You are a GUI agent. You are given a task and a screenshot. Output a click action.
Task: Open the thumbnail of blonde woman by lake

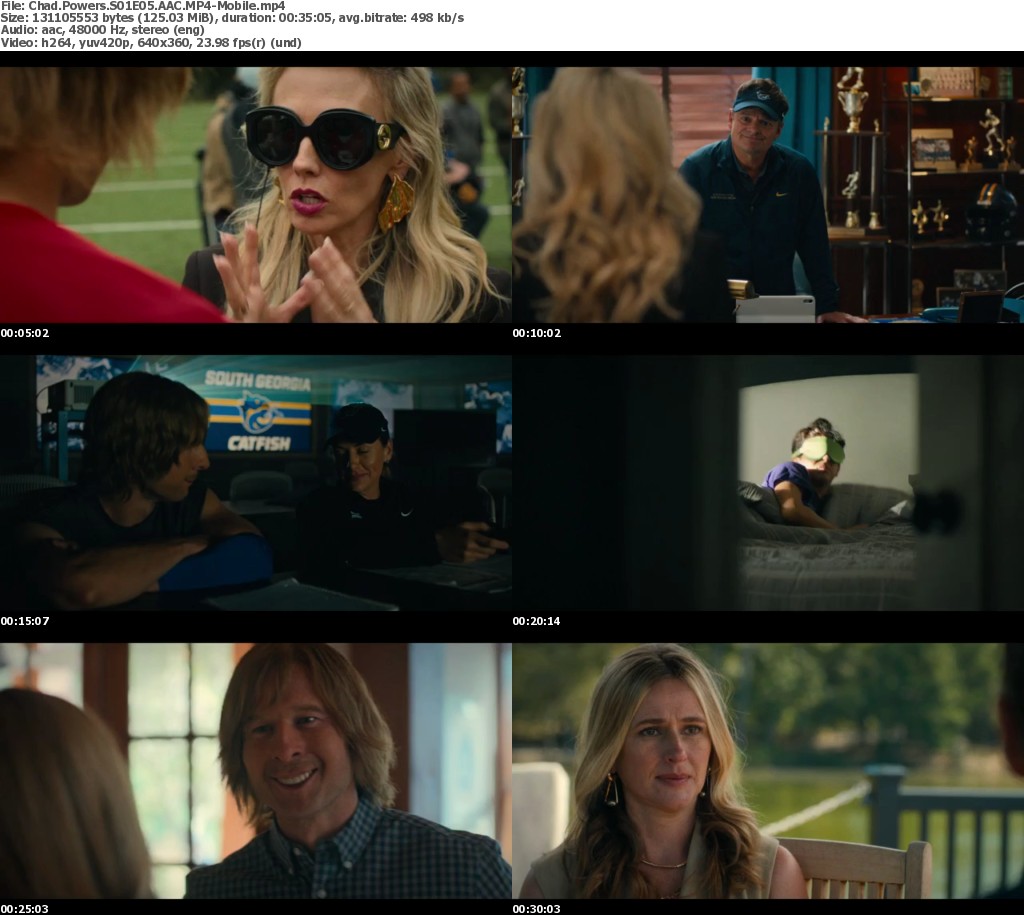click(x=767, y=770)
